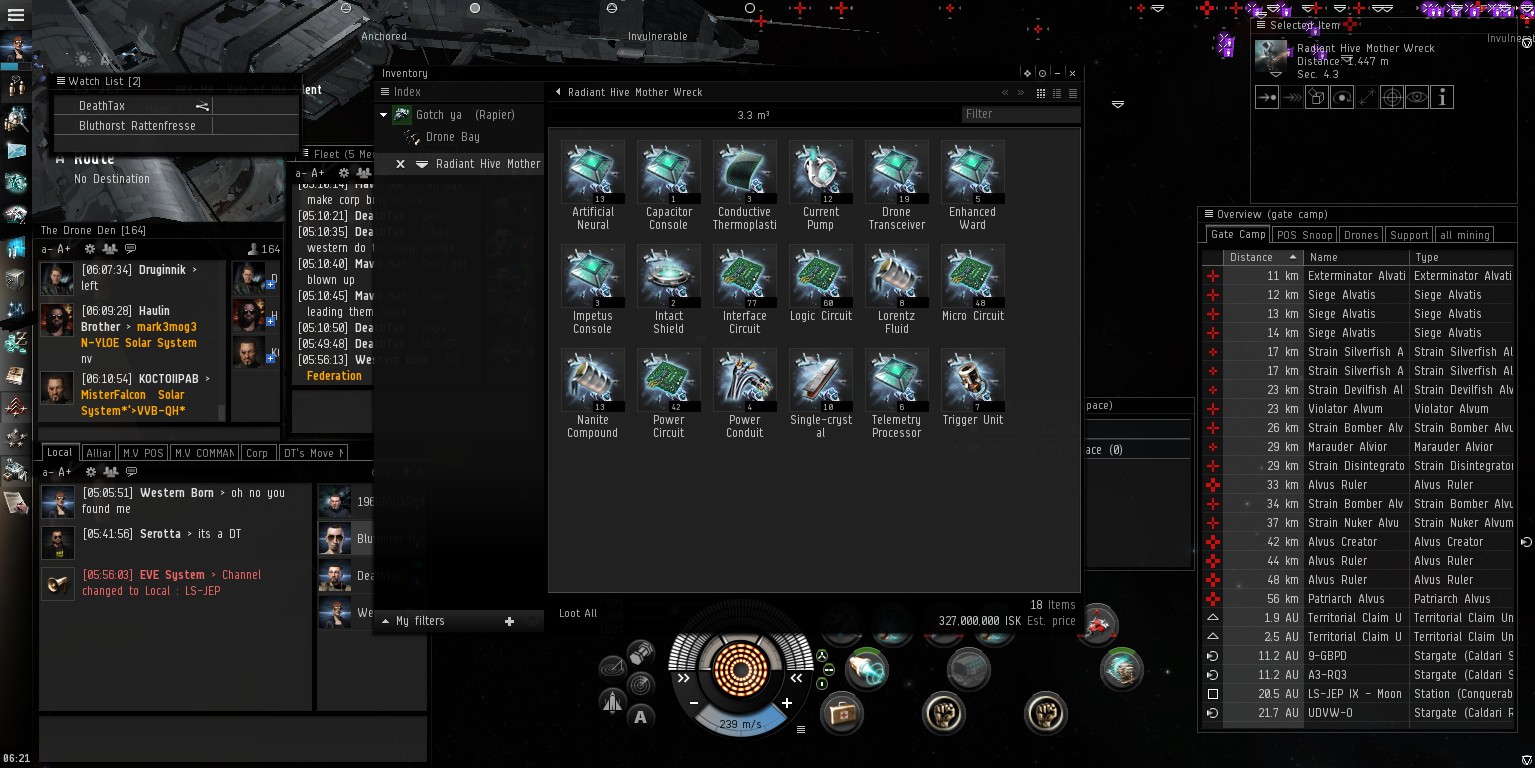Select the Trigger Unit item icon
Image resolution: width=1535 pixels, height=768 pixels.
(973, 380)
